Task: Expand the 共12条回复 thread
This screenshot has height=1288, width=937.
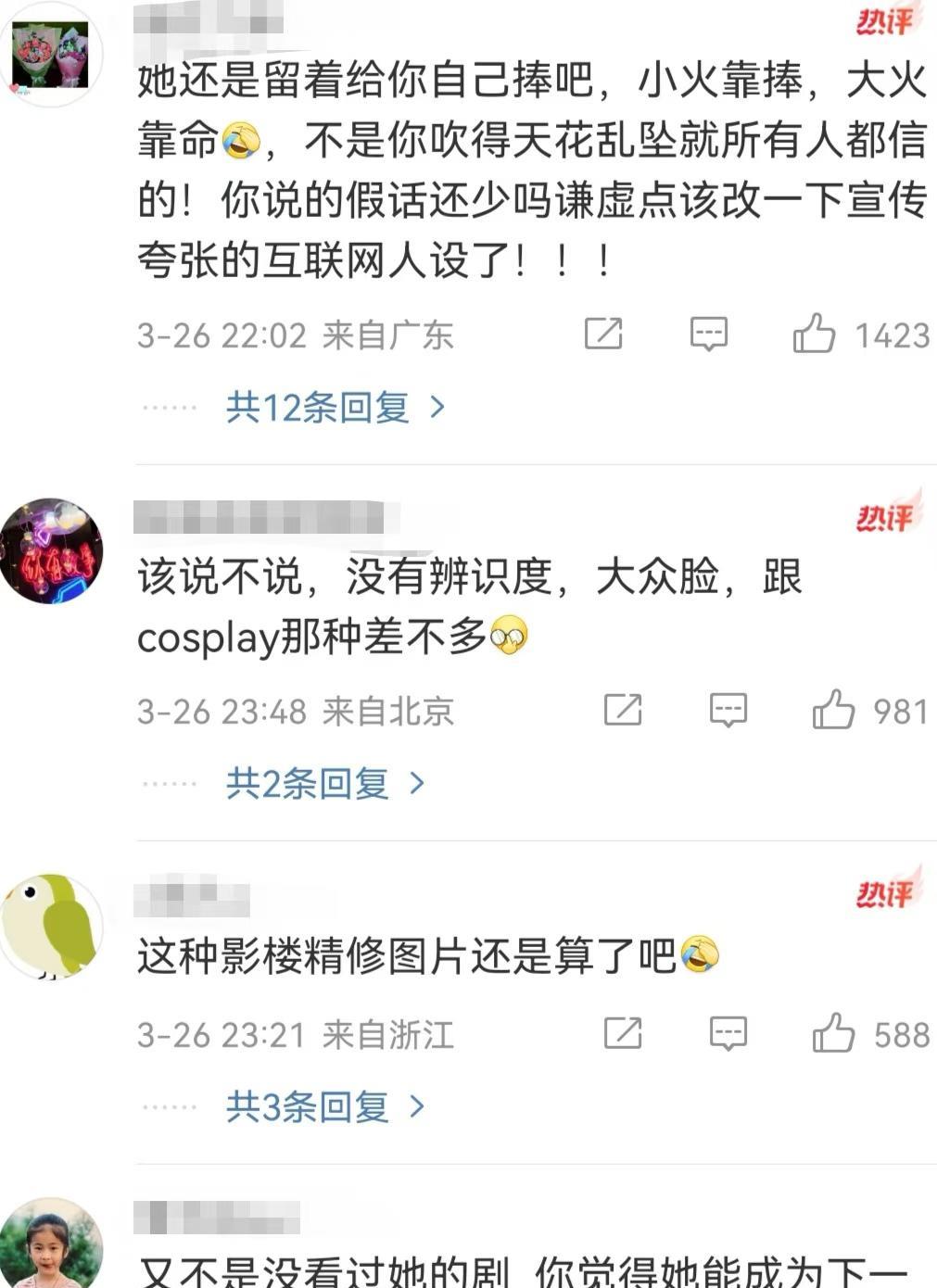Action: coord(336,407)
